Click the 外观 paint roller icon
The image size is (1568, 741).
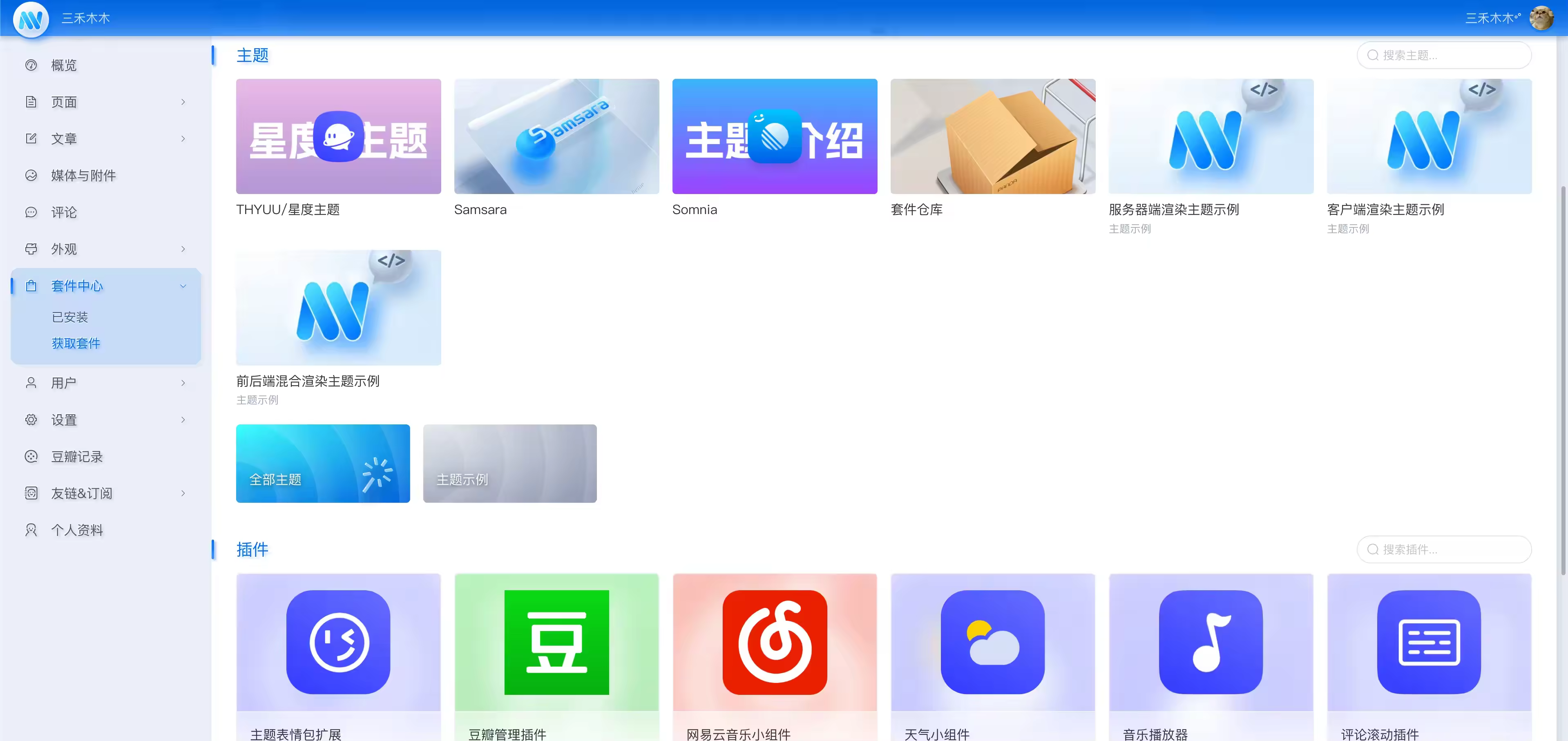click(x=31, y=249)
